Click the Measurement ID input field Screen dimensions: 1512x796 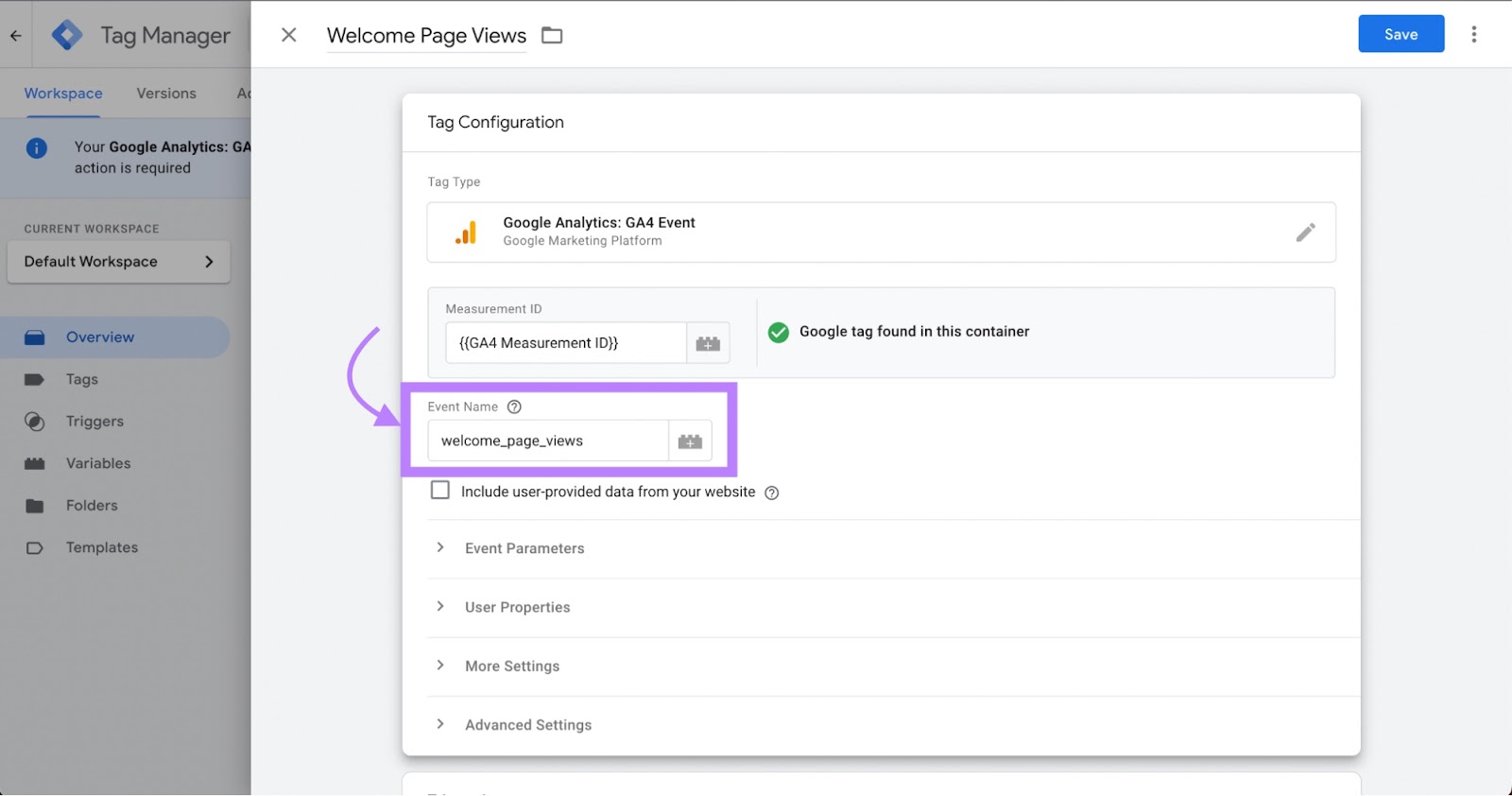[566, 343]
